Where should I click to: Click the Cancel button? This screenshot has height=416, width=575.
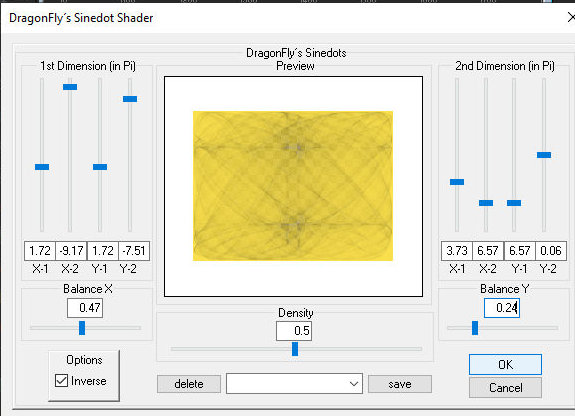(505, 388)
